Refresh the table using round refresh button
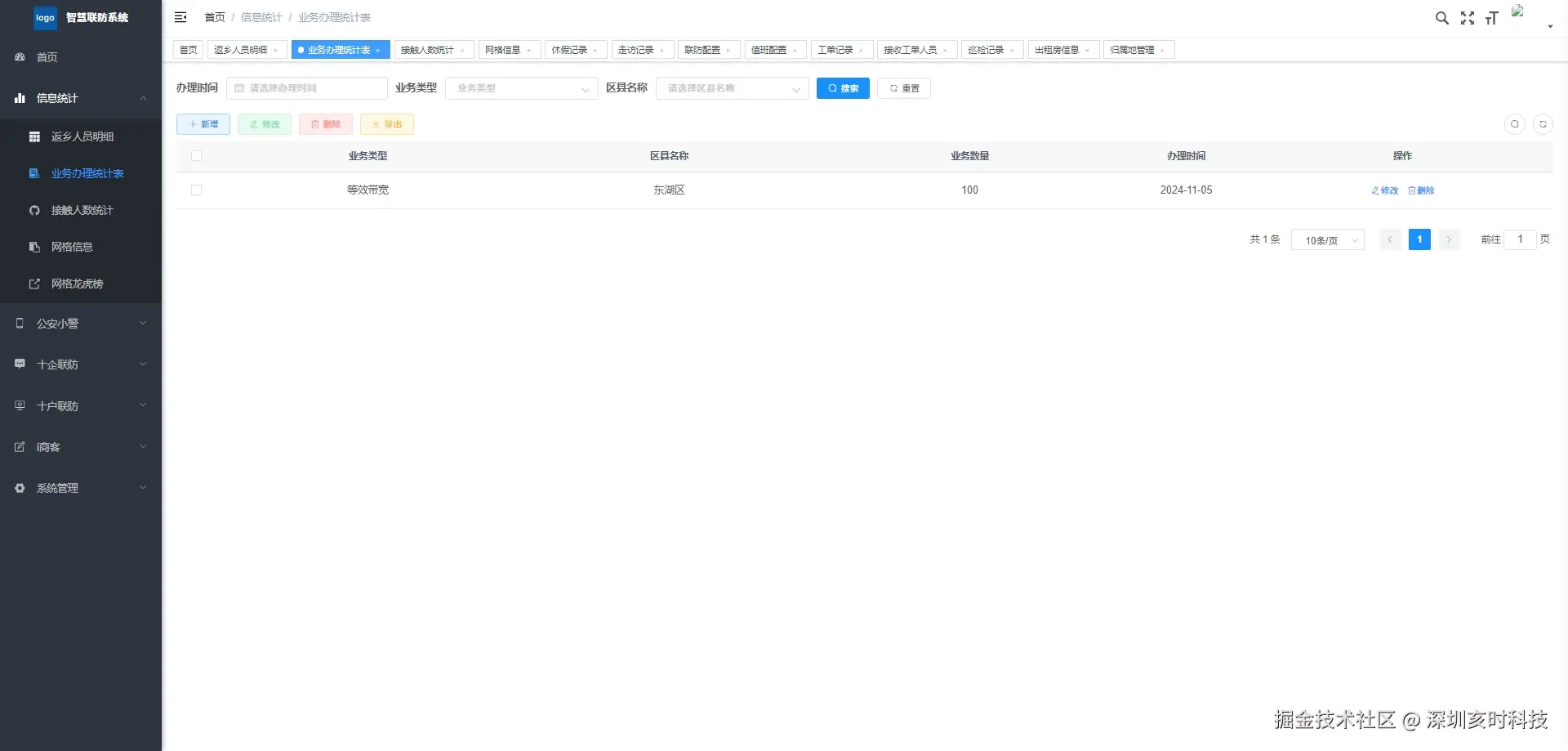Screen dimensions: 1568x751 click(x=1543, y=124)
